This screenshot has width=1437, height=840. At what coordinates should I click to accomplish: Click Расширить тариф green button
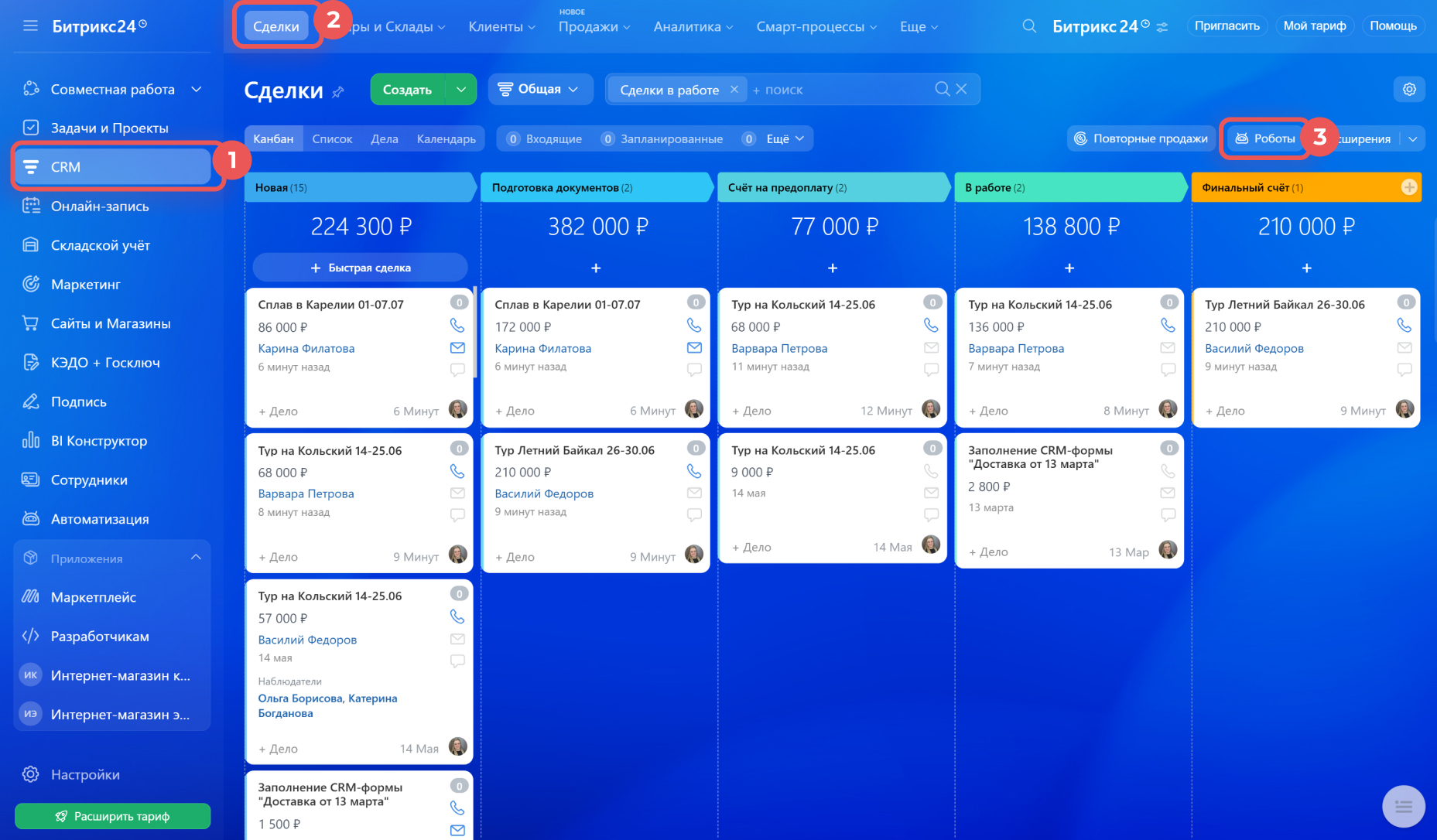112,816
